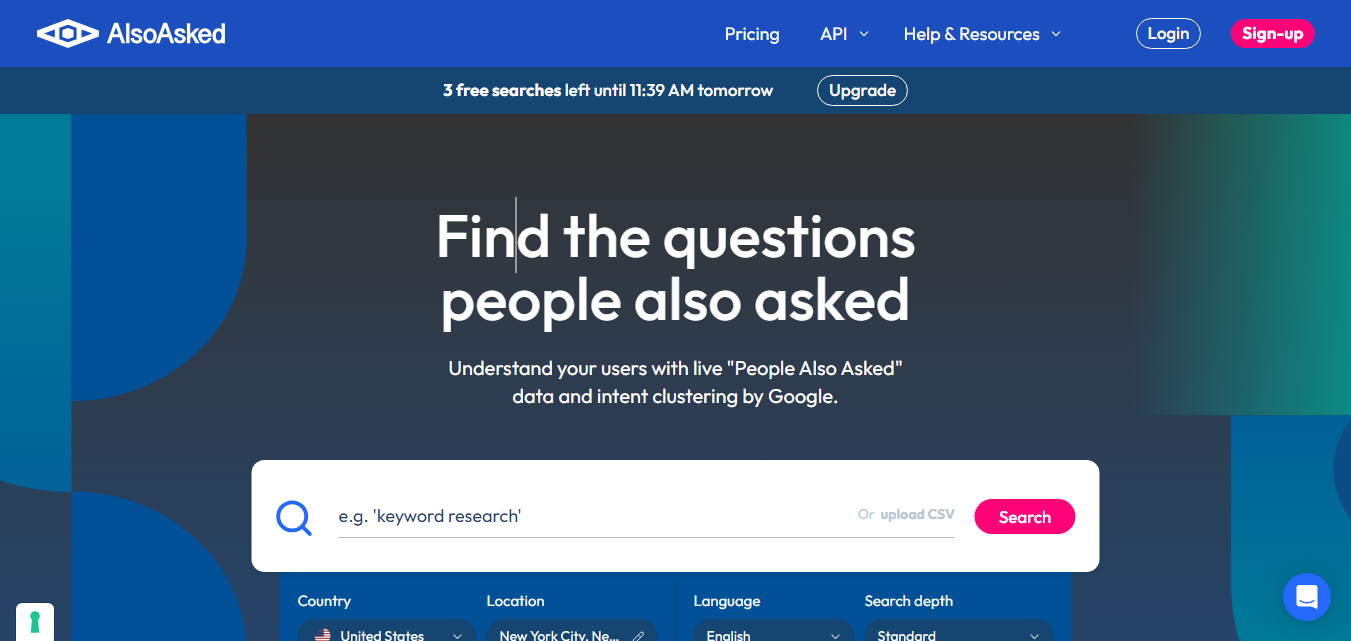This screenshot has width=1351, height=641.
Task: Open the Country dropdown showing United States
Action: tap(387, 631)
